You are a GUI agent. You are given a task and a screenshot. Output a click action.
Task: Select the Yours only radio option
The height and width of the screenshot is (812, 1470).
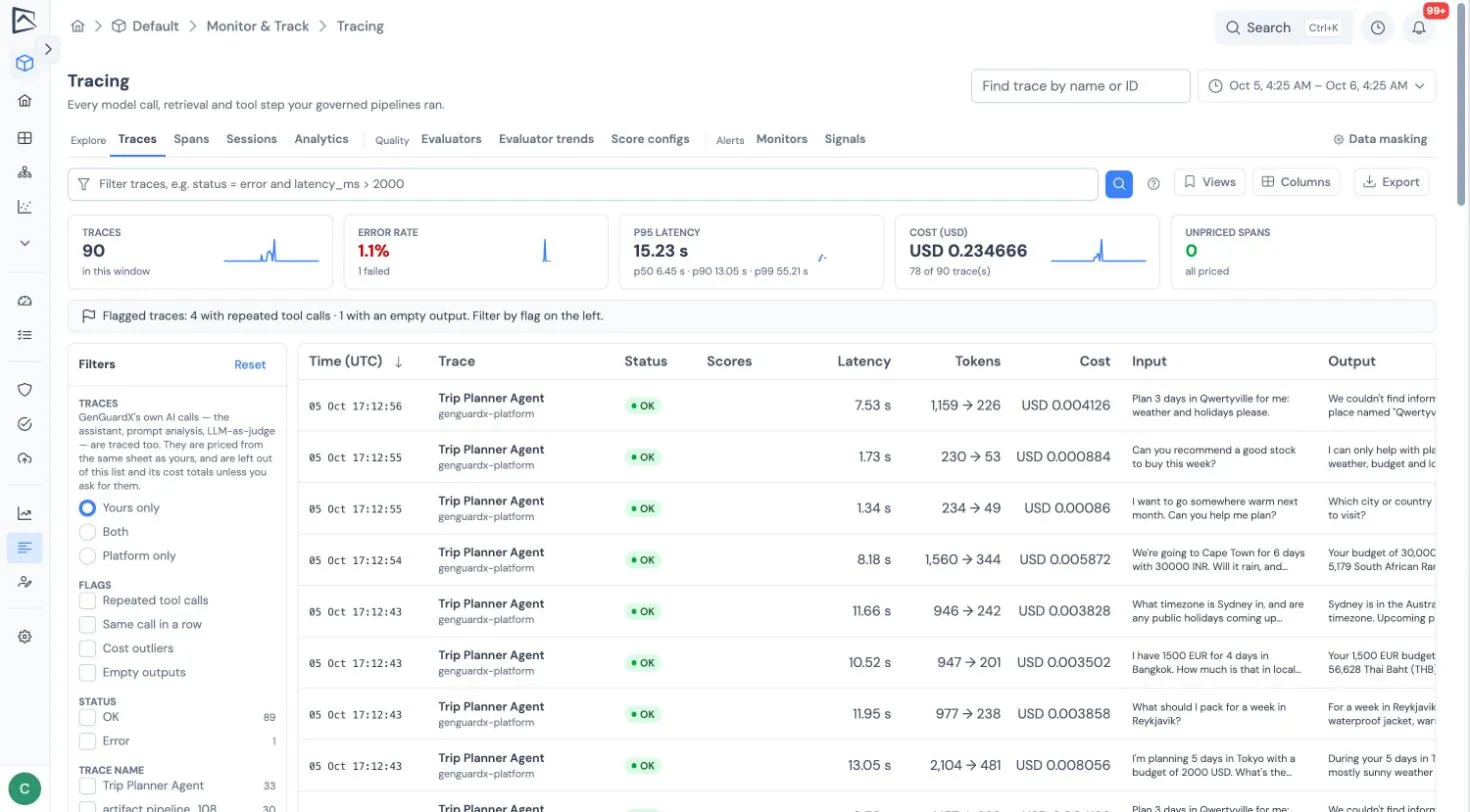(87, 508)
